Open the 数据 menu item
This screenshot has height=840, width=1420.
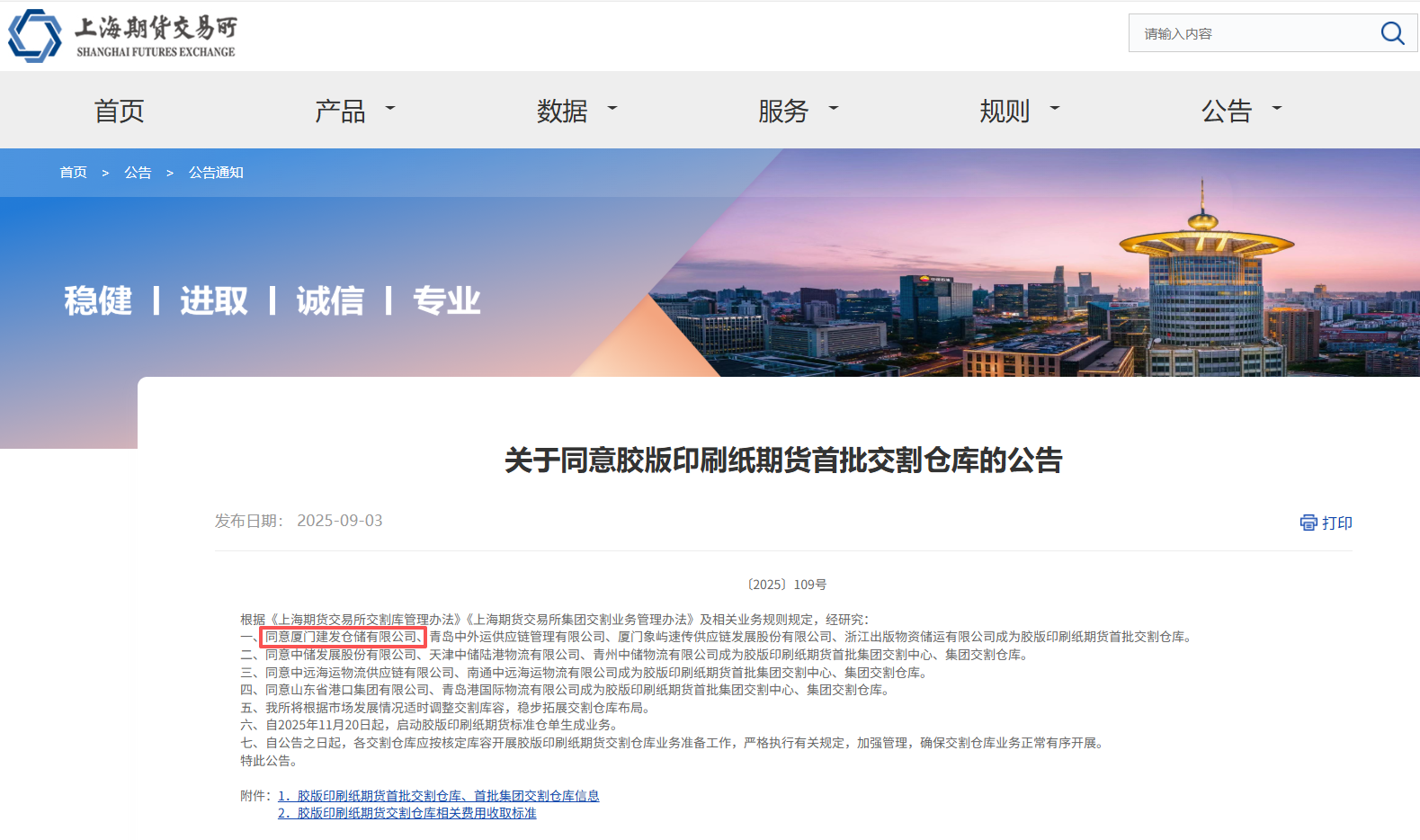(x=562, y=111)
